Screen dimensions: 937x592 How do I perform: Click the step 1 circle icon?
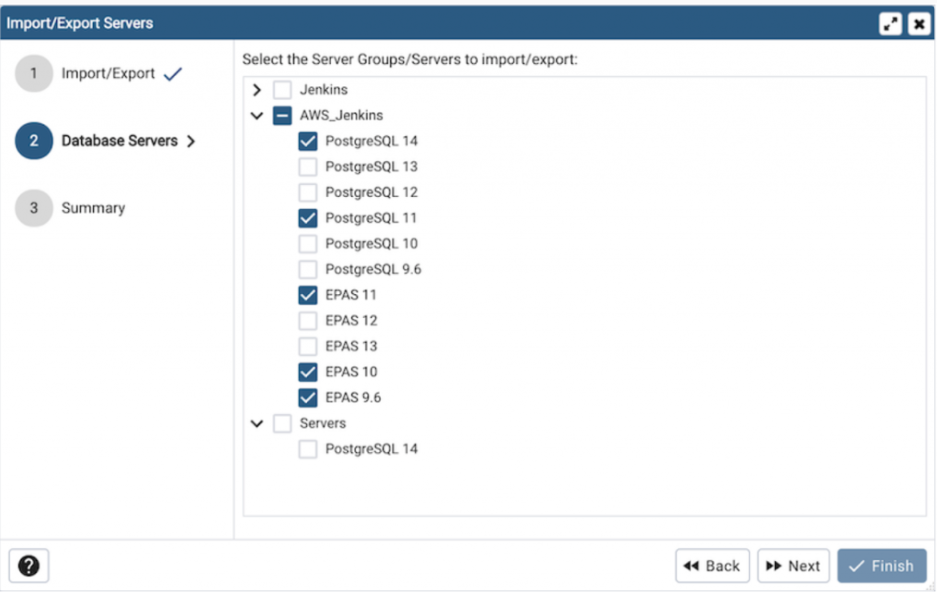point(34,74)
